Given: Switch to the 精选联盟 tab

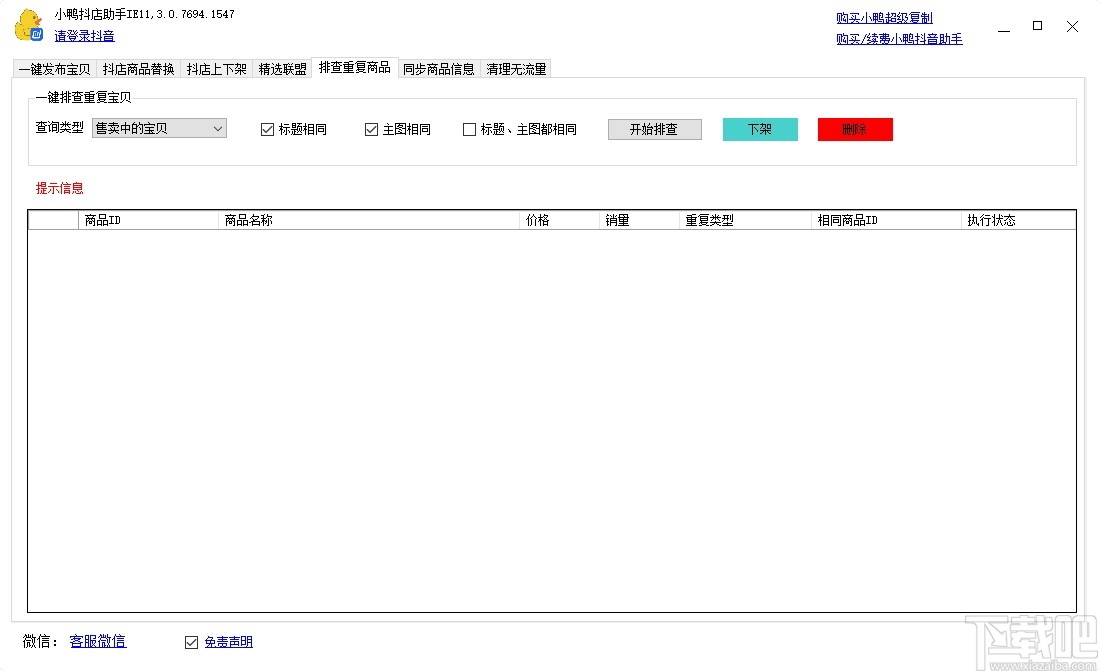Looking at the screenshot, I should coord(282,69).
